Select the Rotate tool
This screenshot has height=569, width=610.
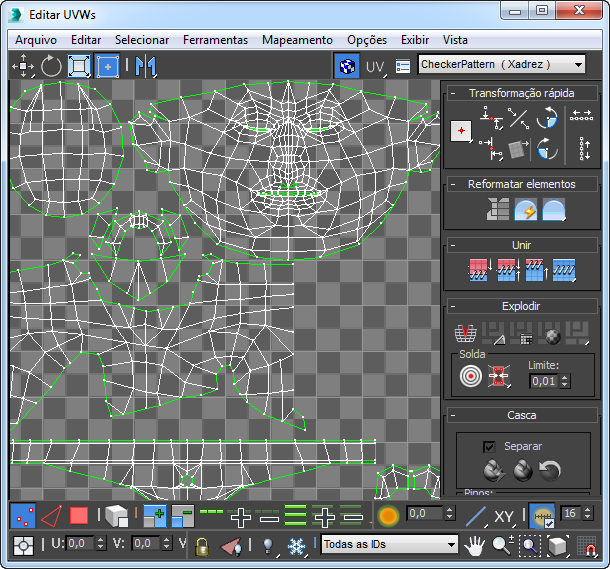coord(51,66)
